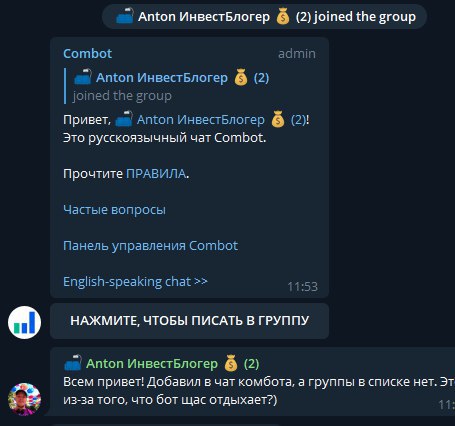Click the joined the group service message
The image size is (455, 426).
pyautogui.click(x=264, y=17)
